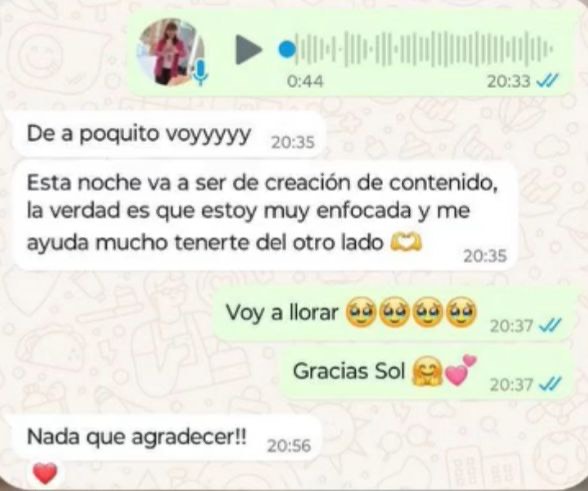Select the 'Nada que agradecer!!' message bubble

(x=167, y=438)
